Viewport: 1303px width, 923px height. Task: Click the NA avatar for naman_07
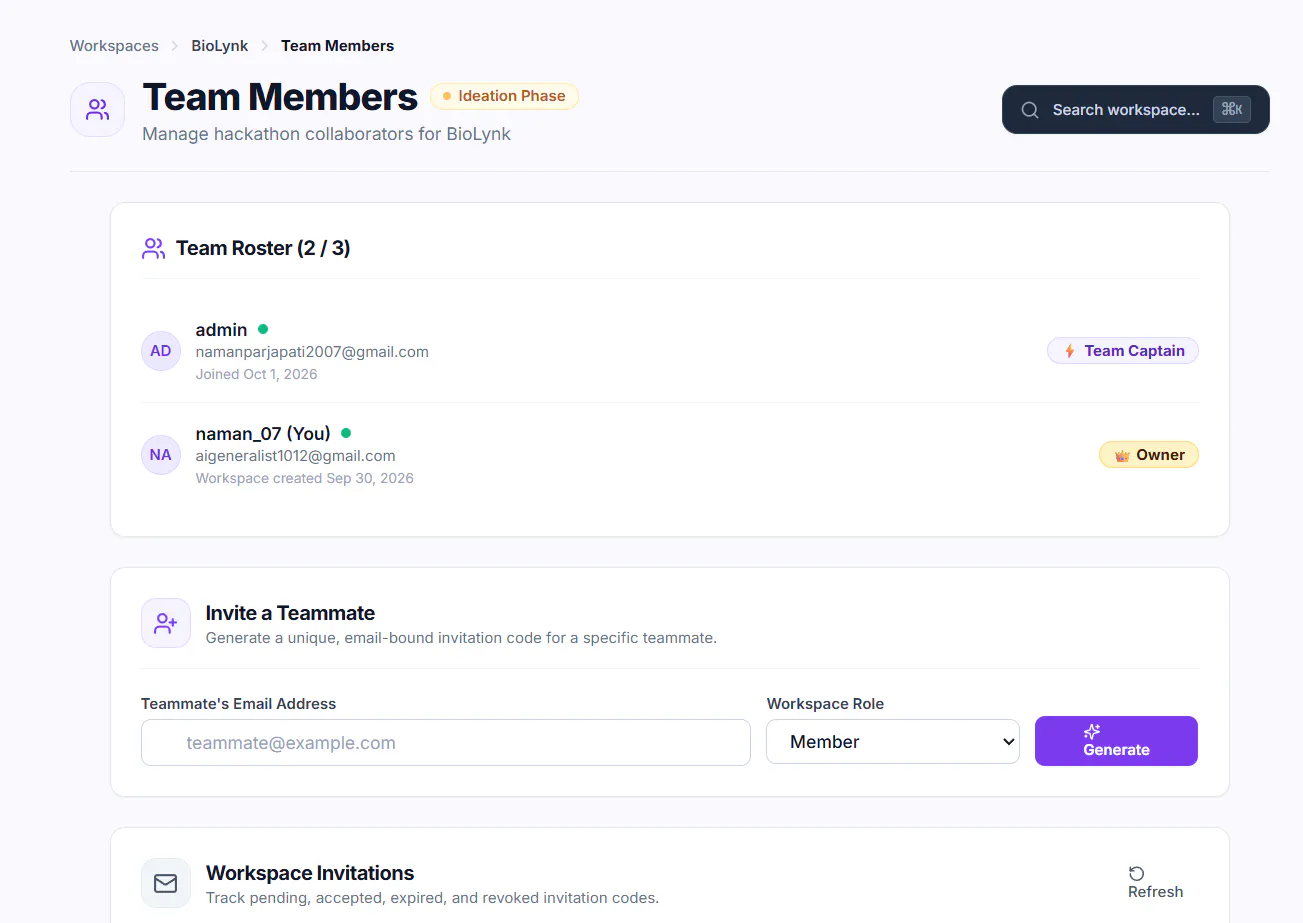tap(161, 455)
